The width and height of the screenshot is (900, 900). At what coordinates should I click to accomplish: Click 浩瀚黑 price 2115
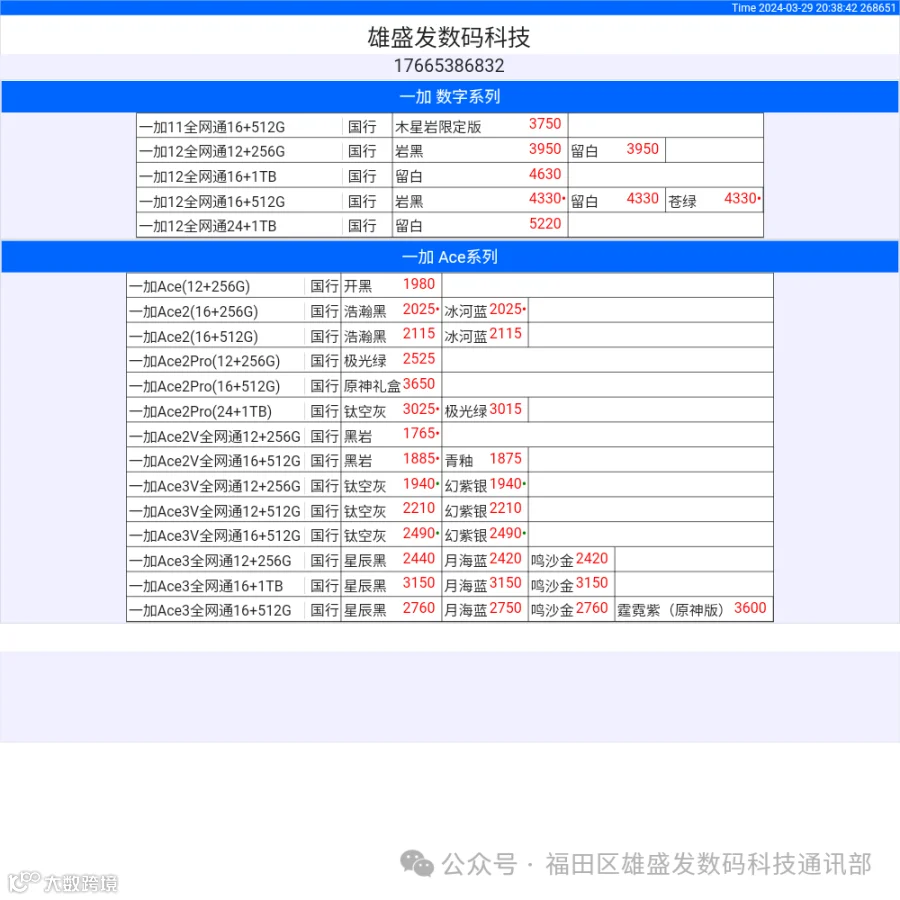(x=418, y=334)
